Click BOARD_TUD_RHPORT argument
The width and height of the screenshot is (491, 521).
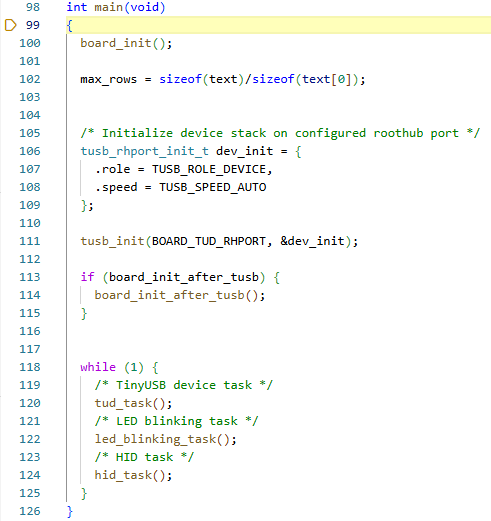tap(209, 241)
